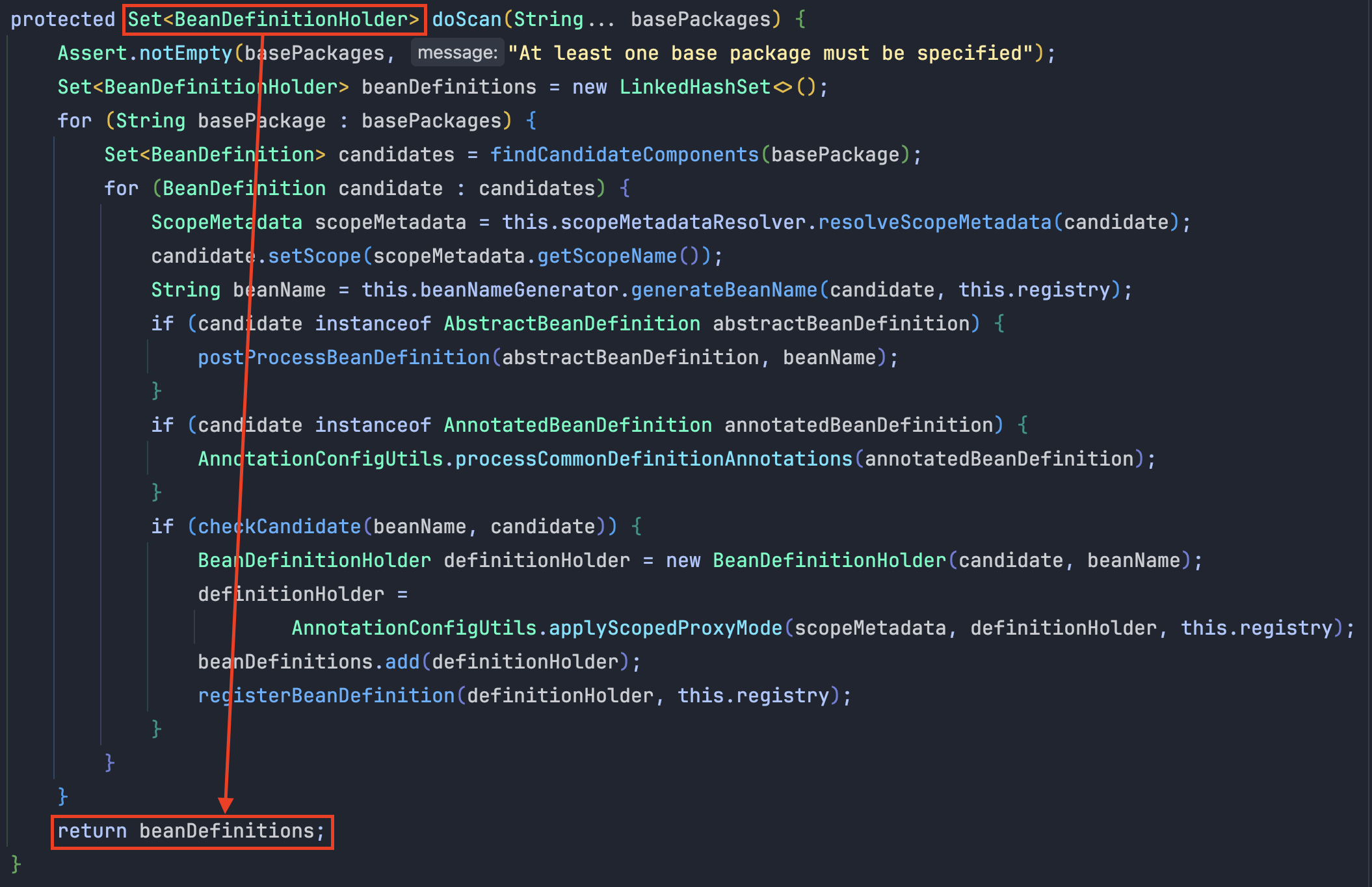Click processCommonDefinitionAnnotations method

pyautogui.click(x=653, y=459)
